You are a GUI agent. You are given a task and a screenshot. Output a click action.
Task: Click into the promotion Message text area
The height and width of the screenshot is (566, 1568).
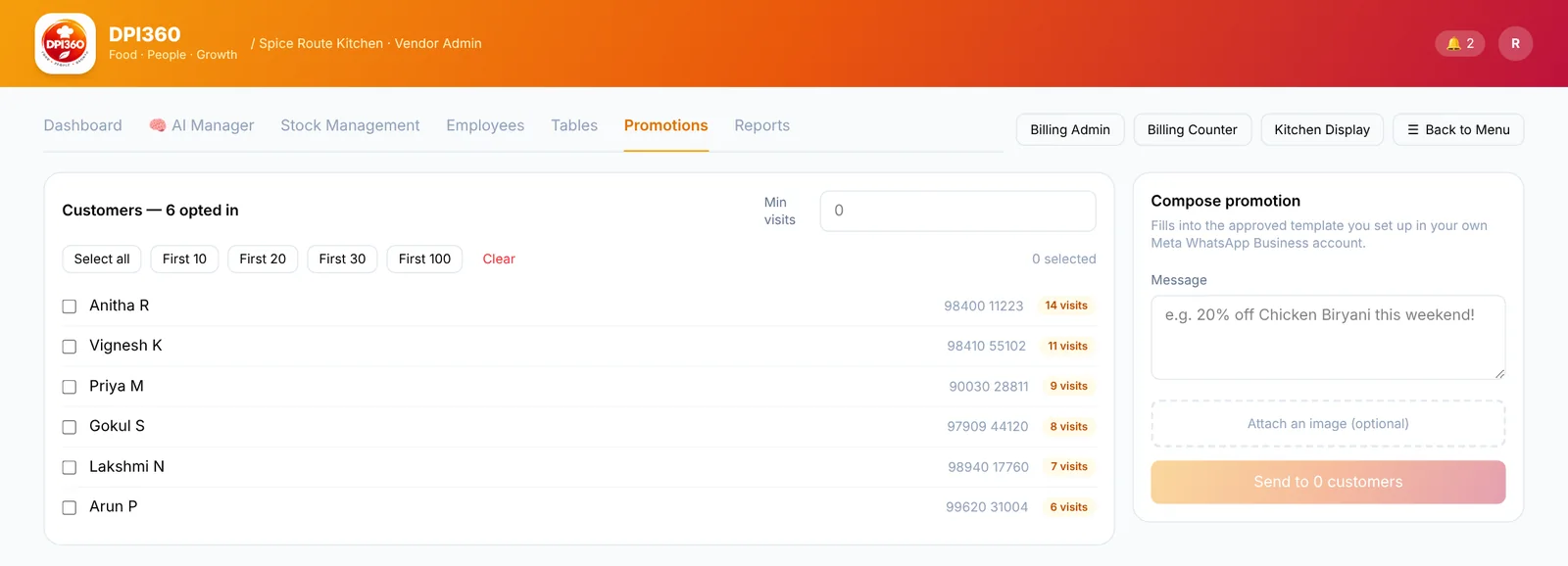pos(1328,337)
